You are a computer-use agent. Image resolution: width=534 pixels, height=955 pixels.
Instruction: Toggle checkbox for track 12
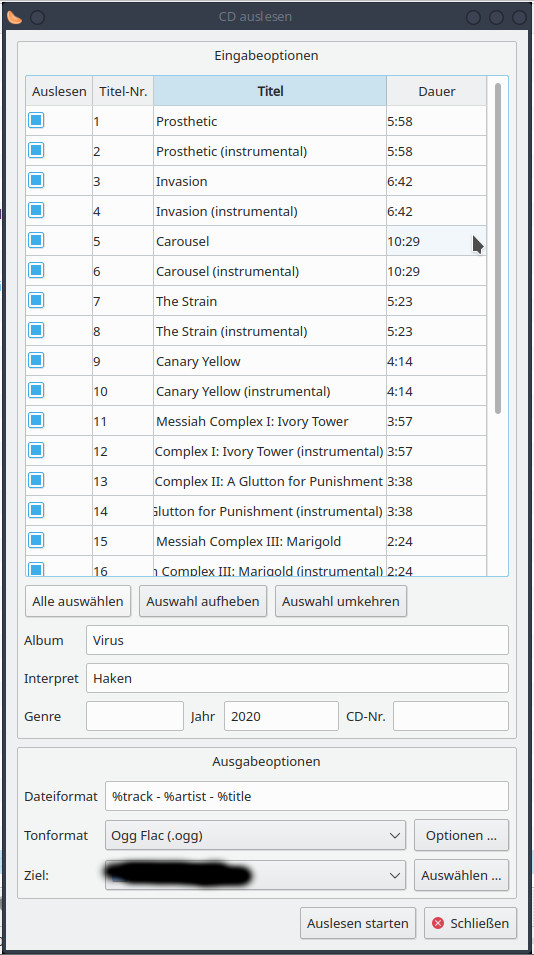coord(36,450)
